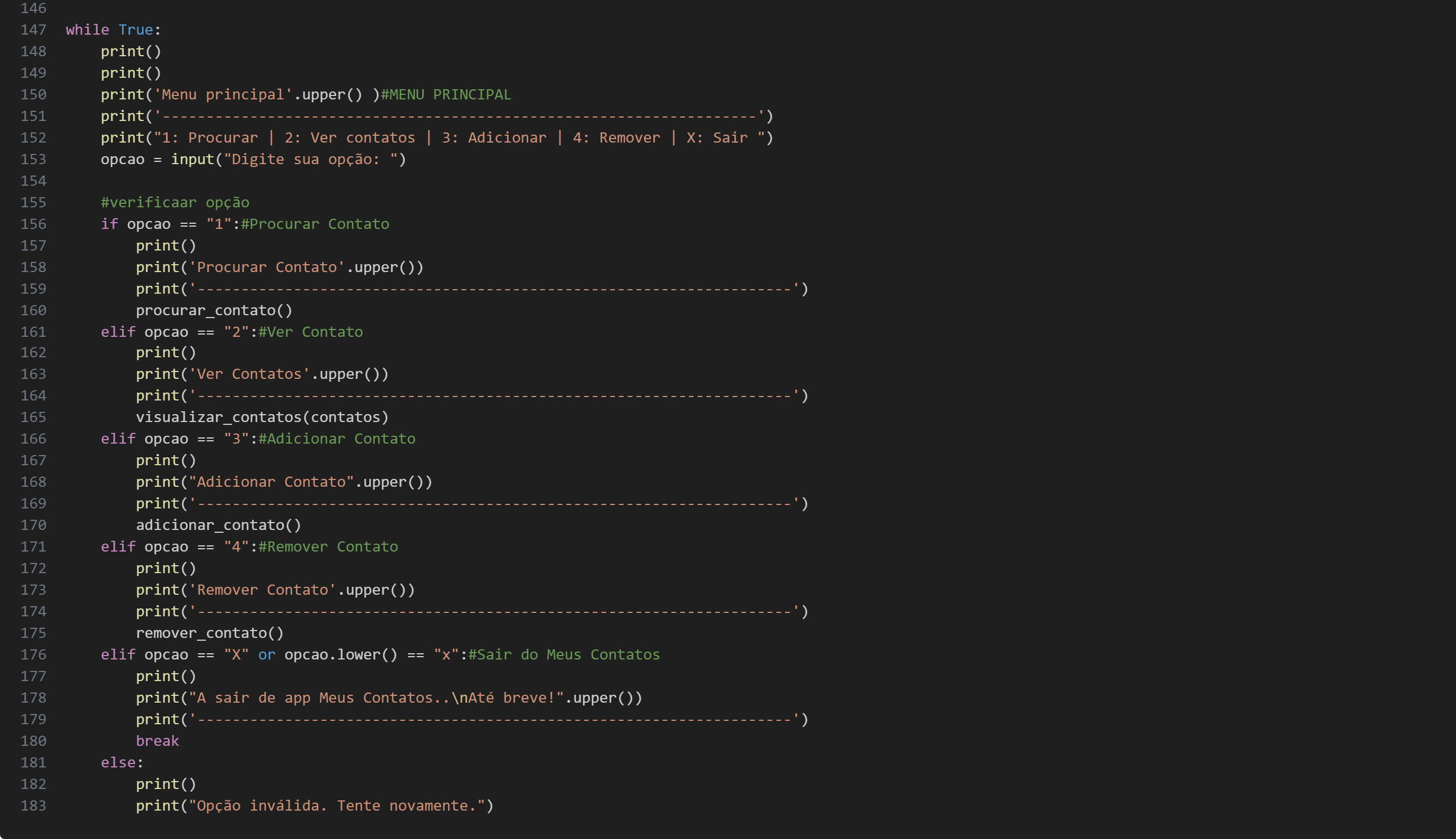The height and width of the screenshot is (839, 1456).
Task: Click the 'else:' keyword on line 181
Action: click(x=122, y=763)
